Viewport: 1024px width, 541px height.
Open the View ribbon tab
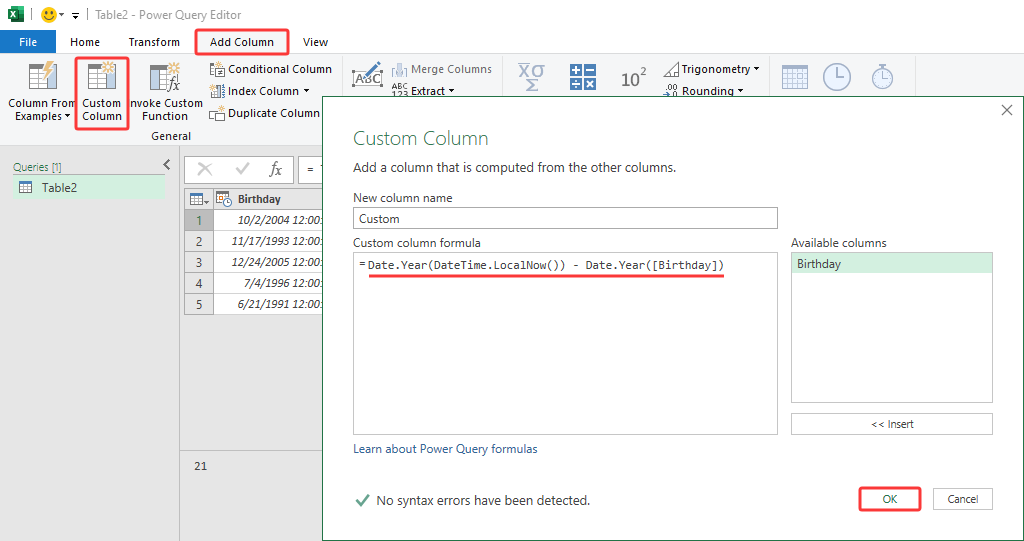[315, 42]
